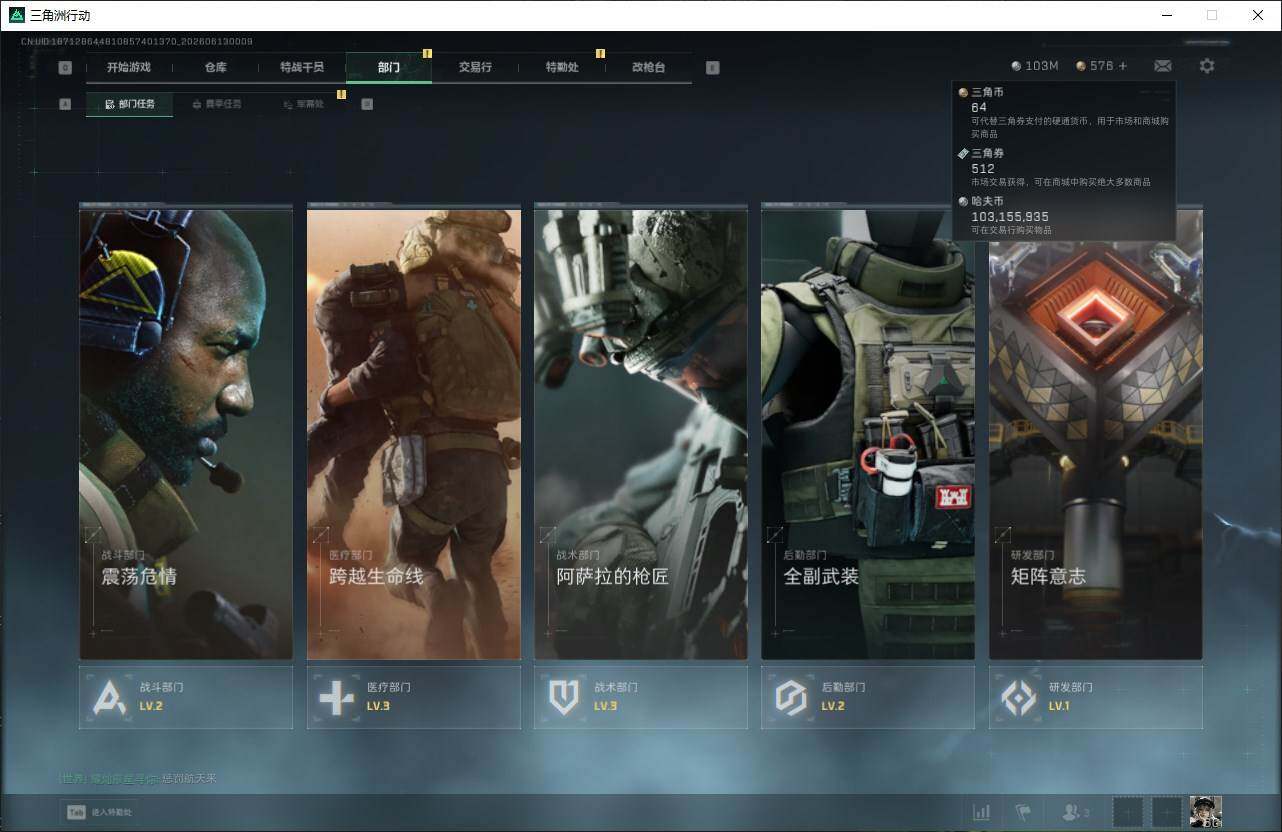
Task: Open the mail envelope icon
Action: coord(1163,66)
